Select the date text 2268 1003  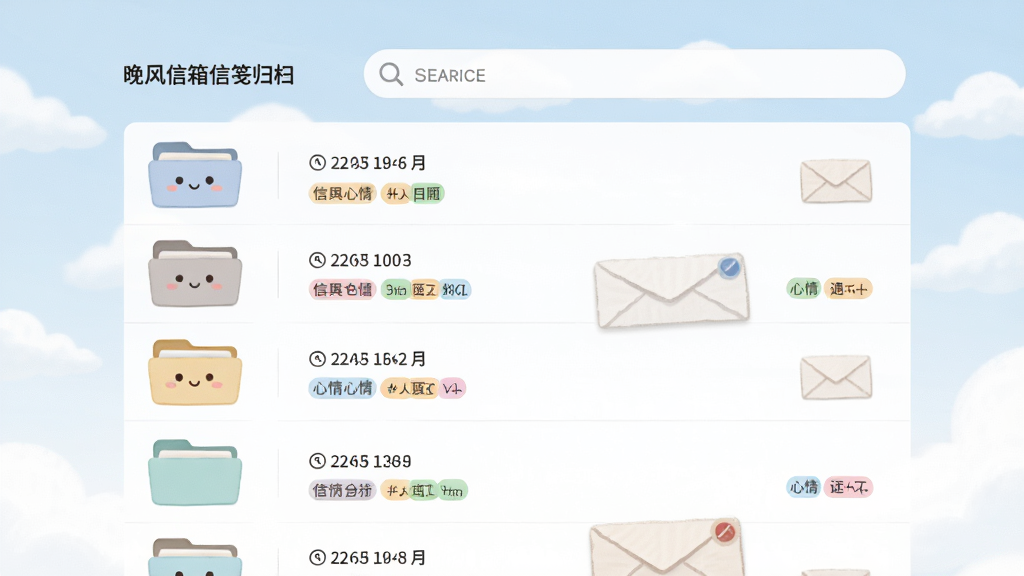371,260
